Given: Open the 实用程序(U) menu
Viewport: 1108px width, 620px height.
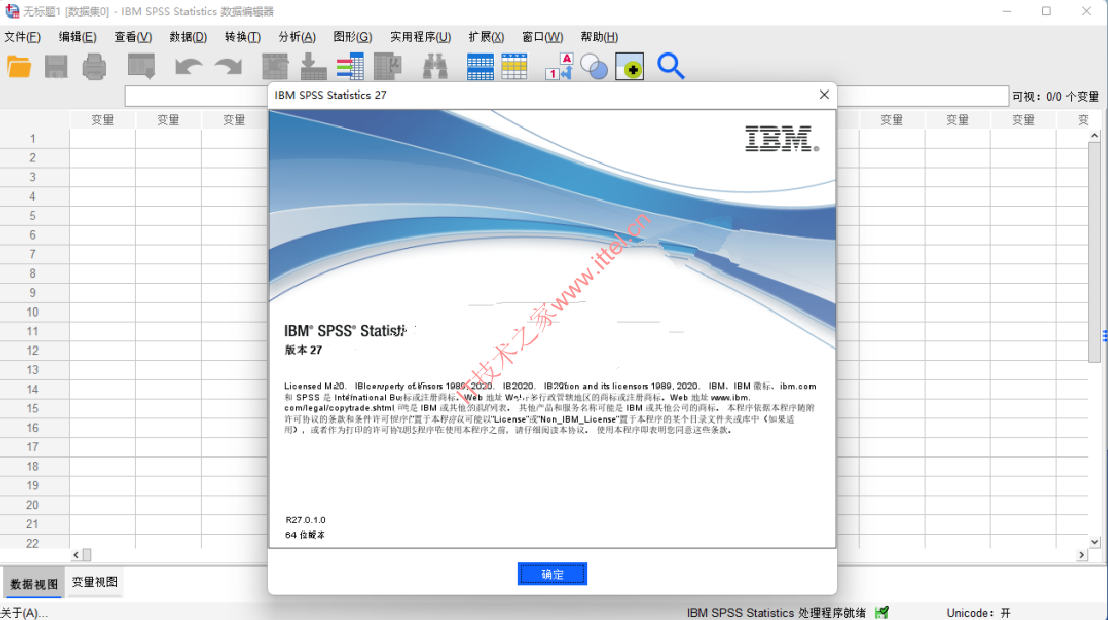Looking at the screenshot, I should click(420, 37).
